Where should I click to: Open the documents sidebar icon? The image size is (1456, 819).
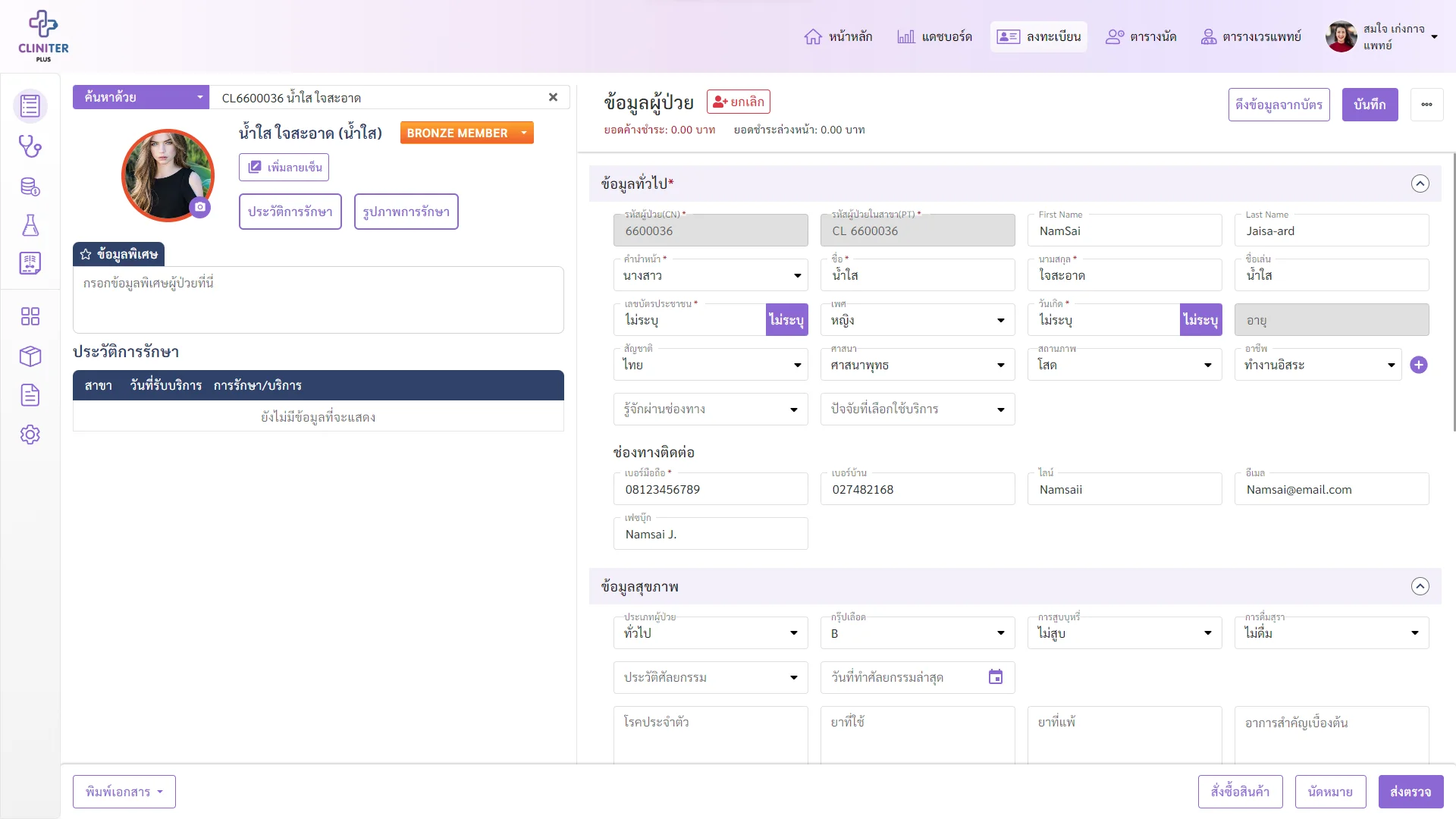(30, 395)
